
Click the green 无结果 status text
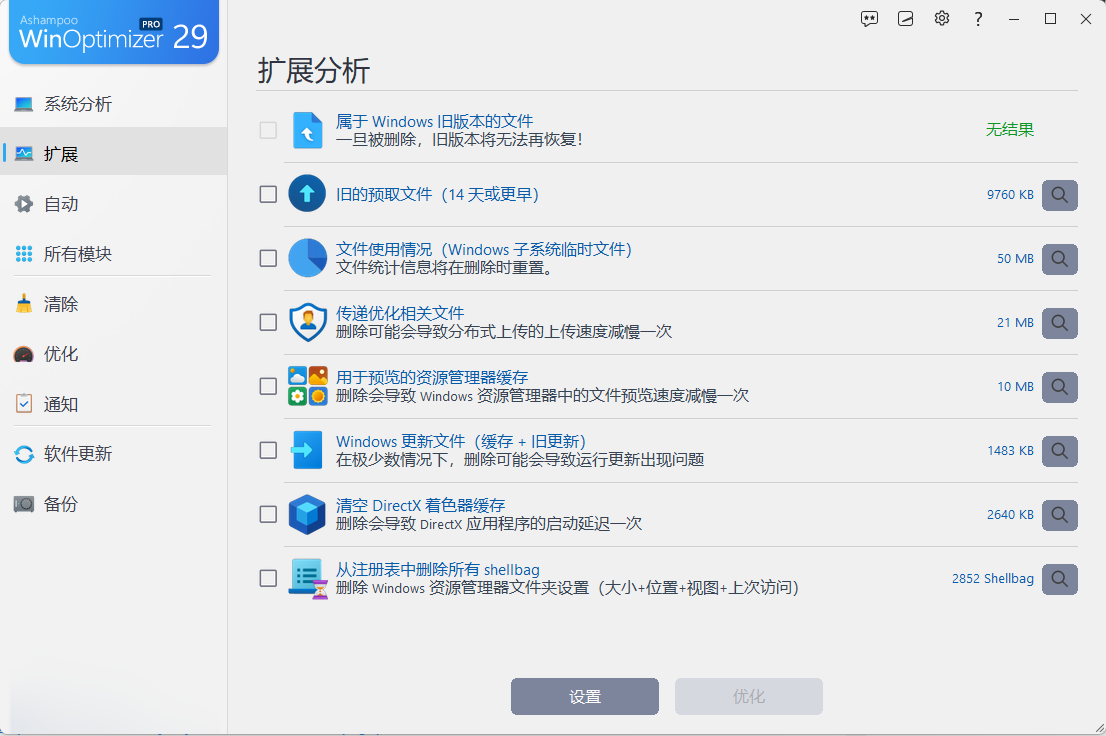[1009, 129]
